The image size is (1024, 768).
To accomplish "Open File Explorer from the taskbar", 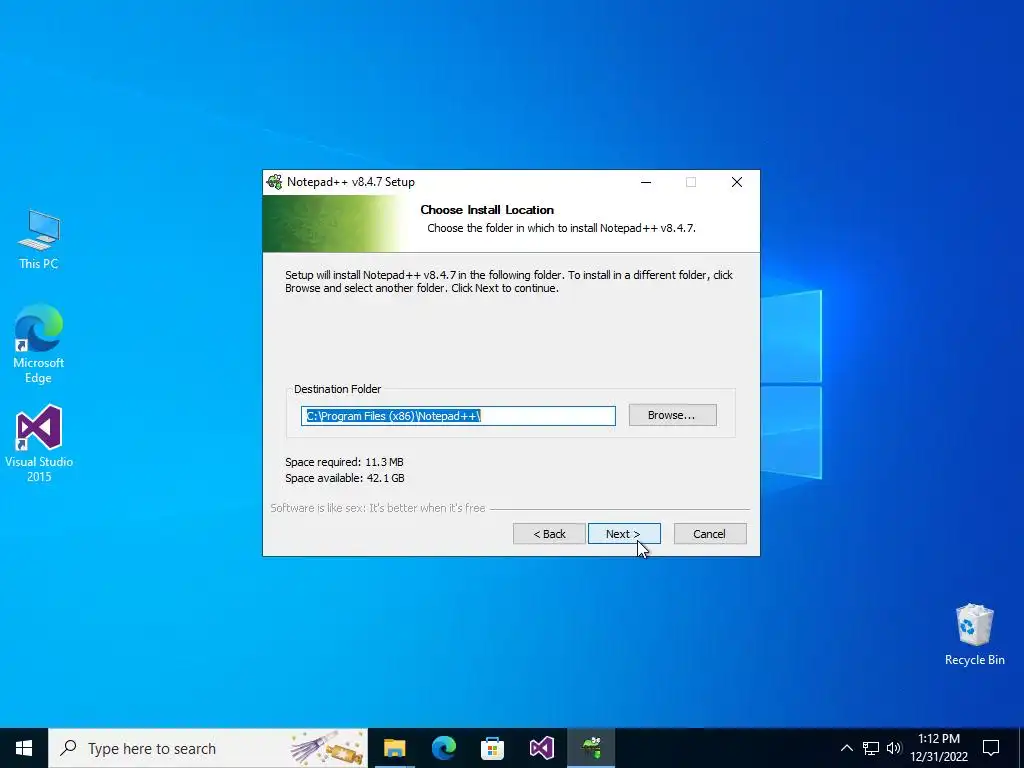I will pos(394,748).
